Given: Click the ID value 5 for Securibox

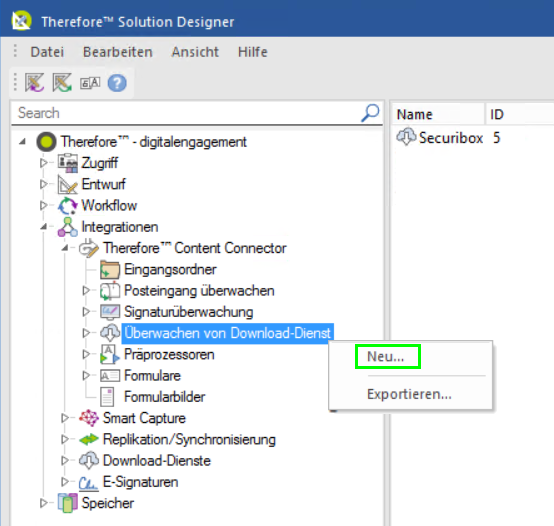Looking at the screenshot, I should [496, 137].
